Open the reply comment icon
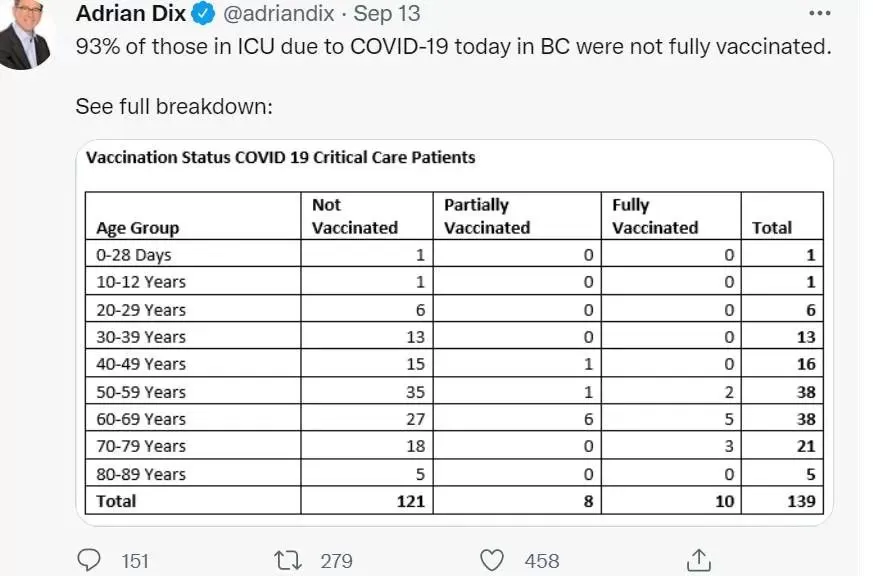The width and height of the screenshot is (873, 576). coord(89,560)
